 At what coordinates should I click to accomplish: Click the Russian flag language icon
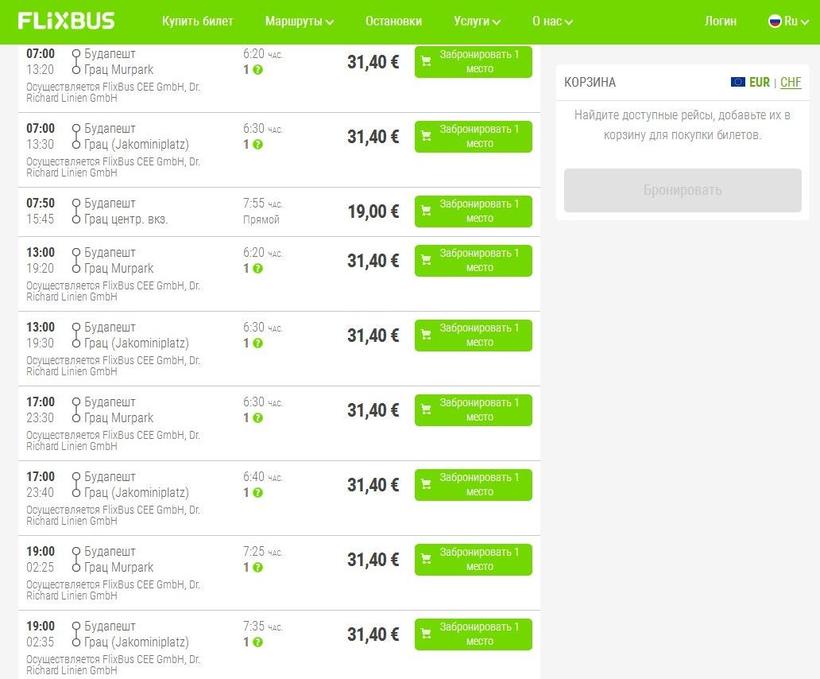pos(774,21)
